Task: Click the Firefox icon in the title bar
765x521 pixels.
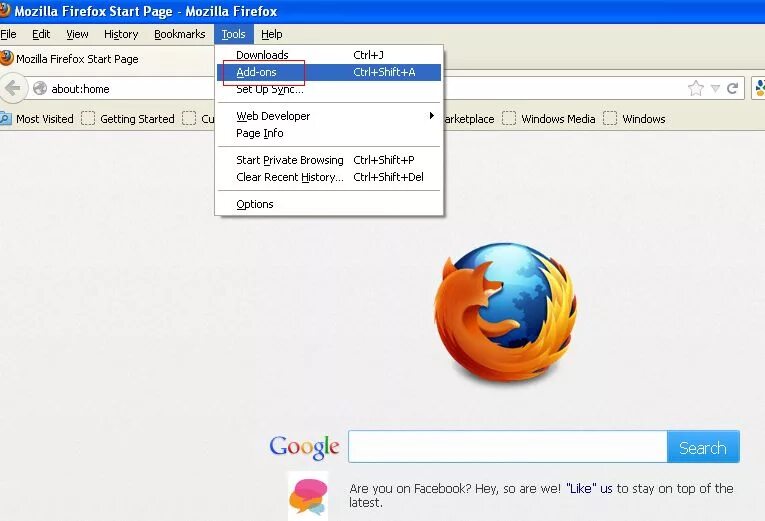Action: pyautogui.click(x=4, y=10)
